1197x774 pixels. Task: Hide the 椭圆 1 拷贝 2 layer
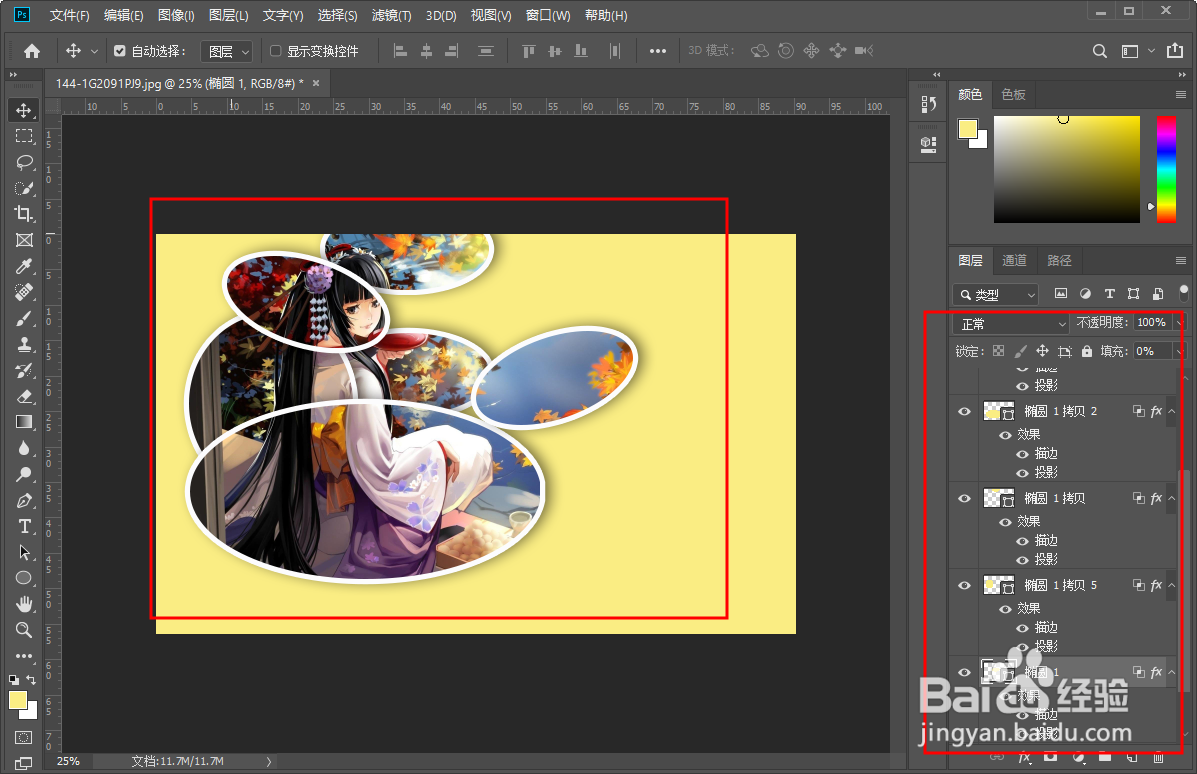[x=964, y=411]
